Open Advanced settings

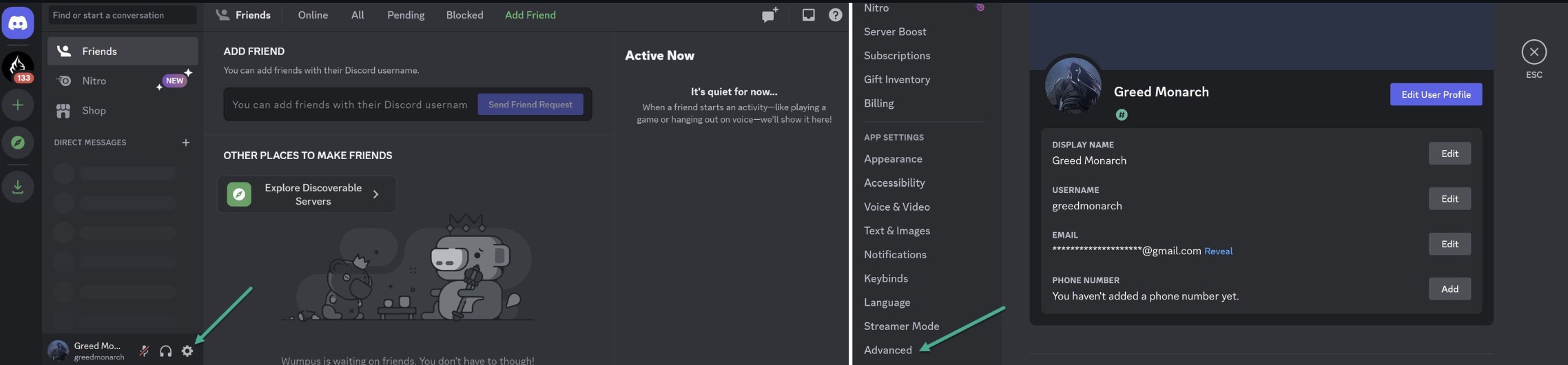pos(888,350)
